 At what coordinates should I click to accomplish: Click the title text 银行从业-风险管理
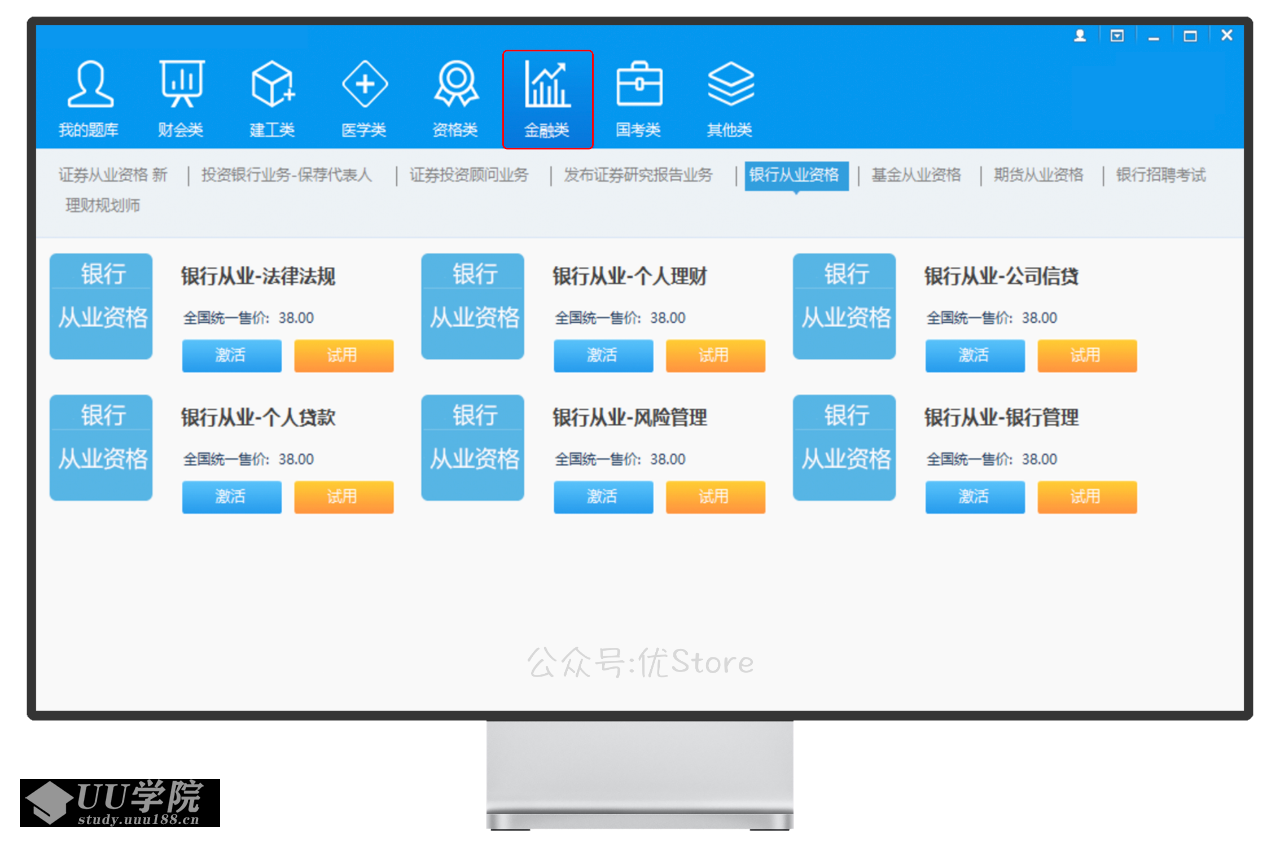[630, 418]
